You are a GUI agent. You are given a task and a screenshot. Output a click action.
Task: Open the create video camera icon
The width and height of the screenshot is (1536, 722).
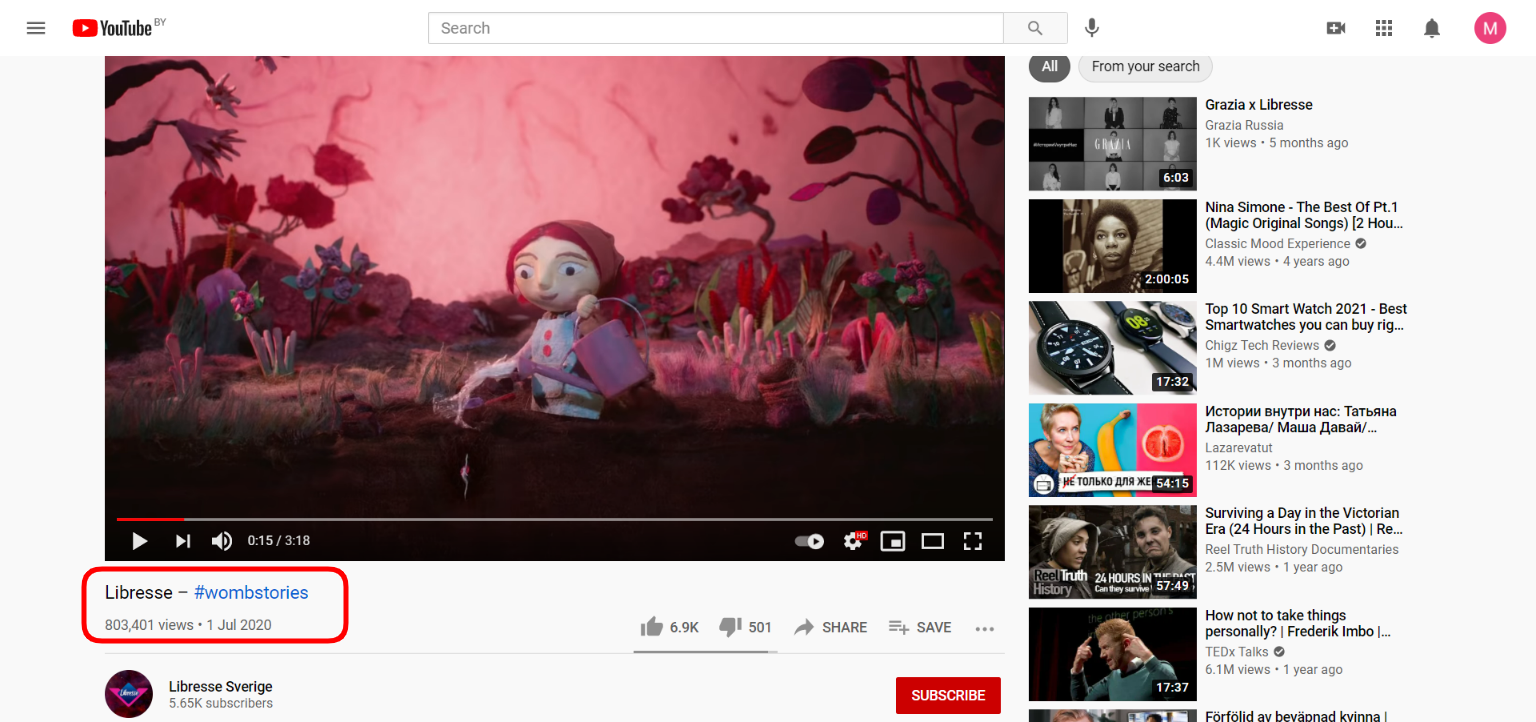1336,28
